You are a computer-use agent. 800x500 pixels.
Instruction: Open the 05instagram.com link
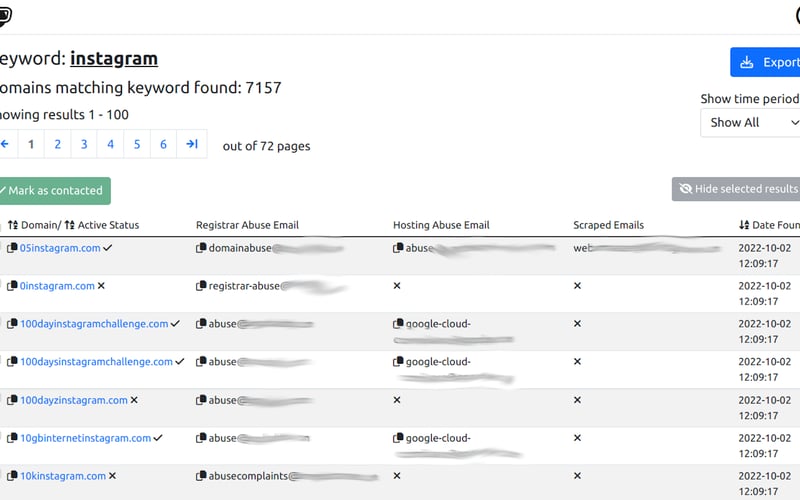click(60, 248)
